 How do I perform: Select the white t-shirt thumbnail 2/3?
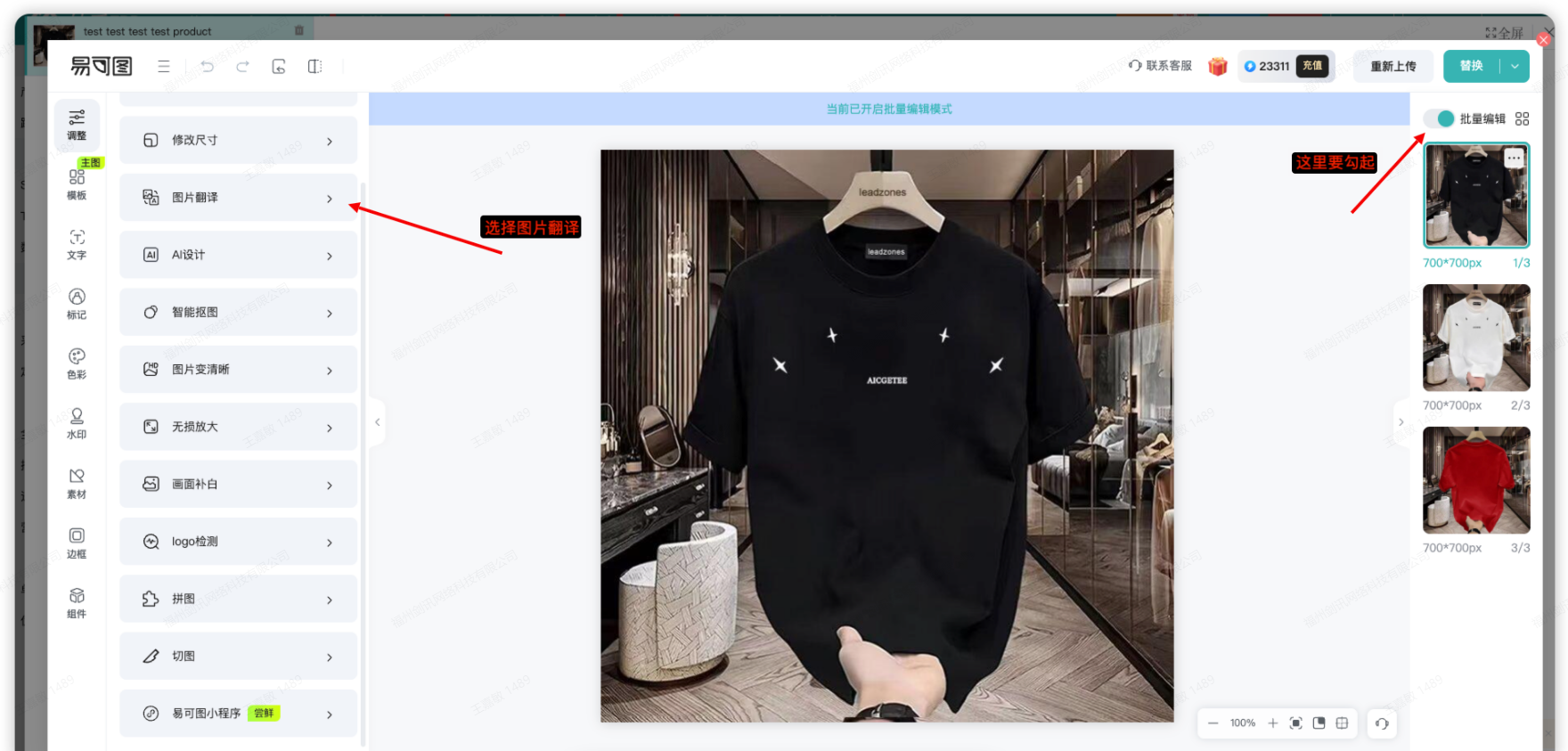click(1476, 338)
